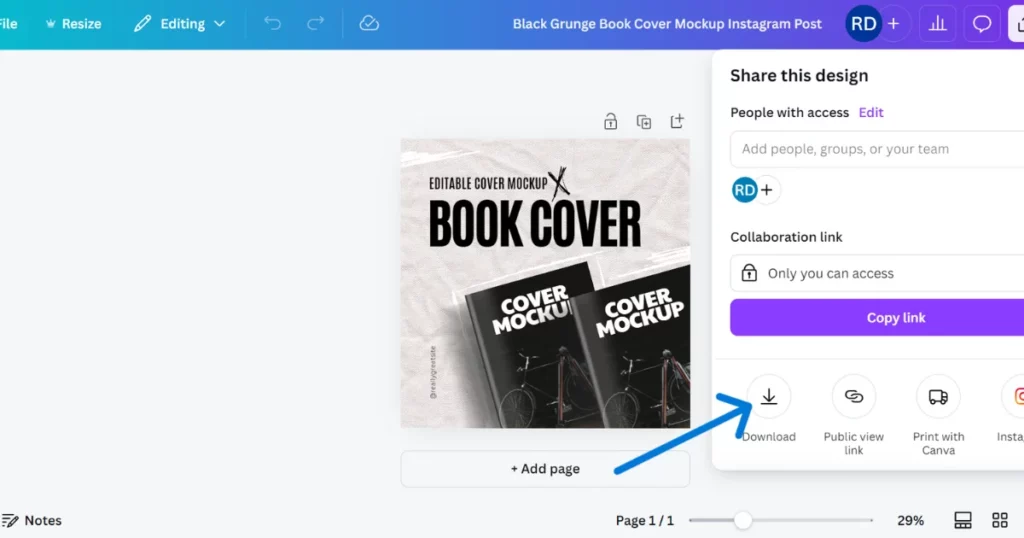Open the comments speech bubble icon

click(982, 24)
